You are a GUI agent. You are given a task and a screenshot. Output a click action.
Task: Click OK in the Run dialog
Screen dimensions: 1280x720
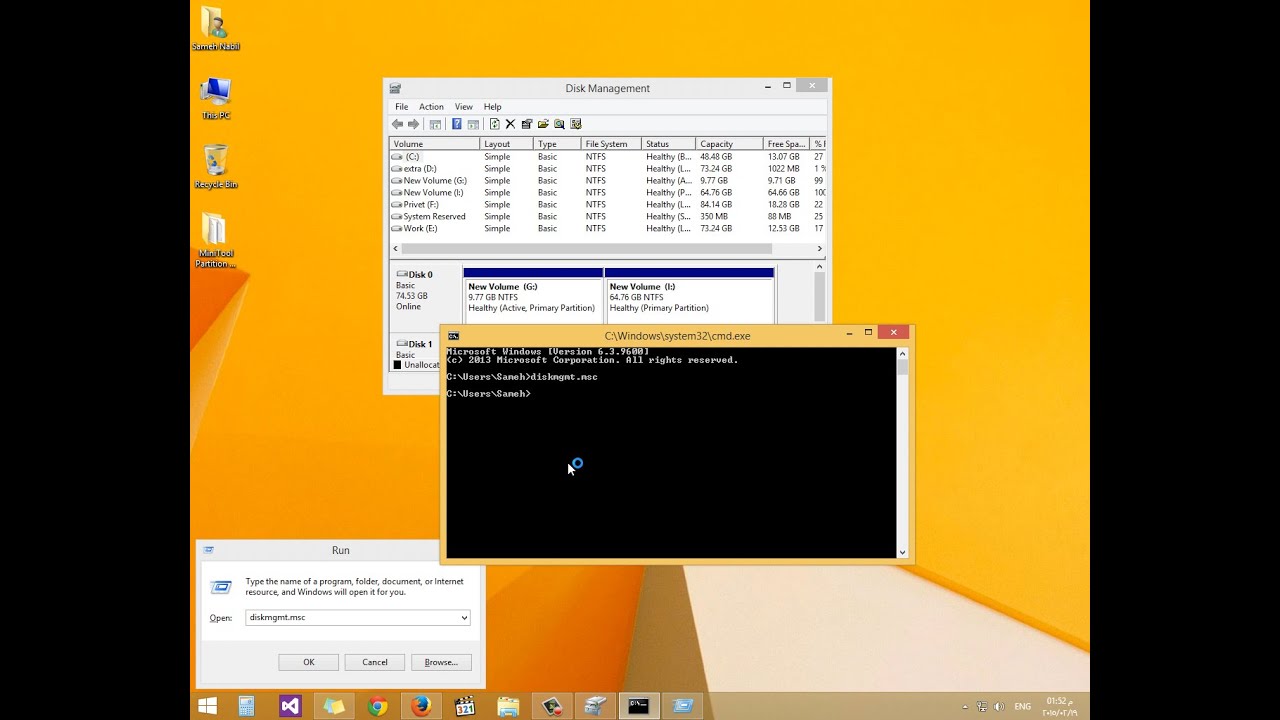point(309,662)
